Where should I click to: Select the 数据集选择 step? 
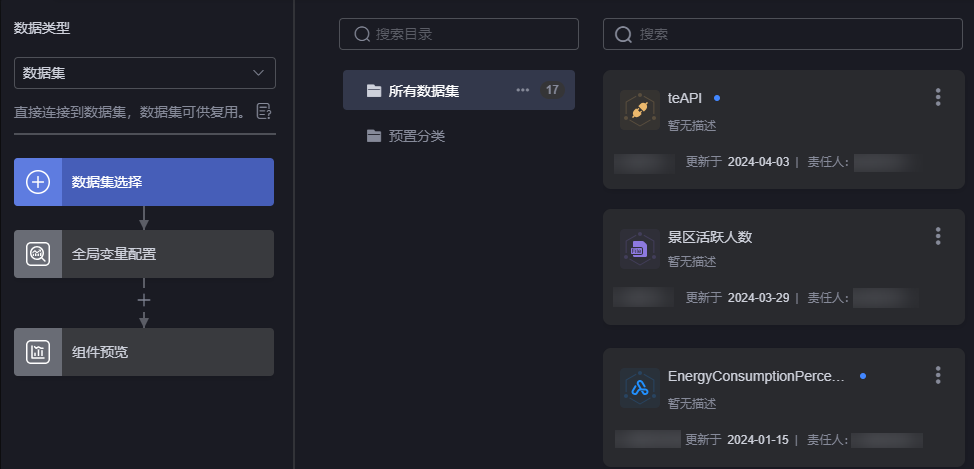pos(144,182)
